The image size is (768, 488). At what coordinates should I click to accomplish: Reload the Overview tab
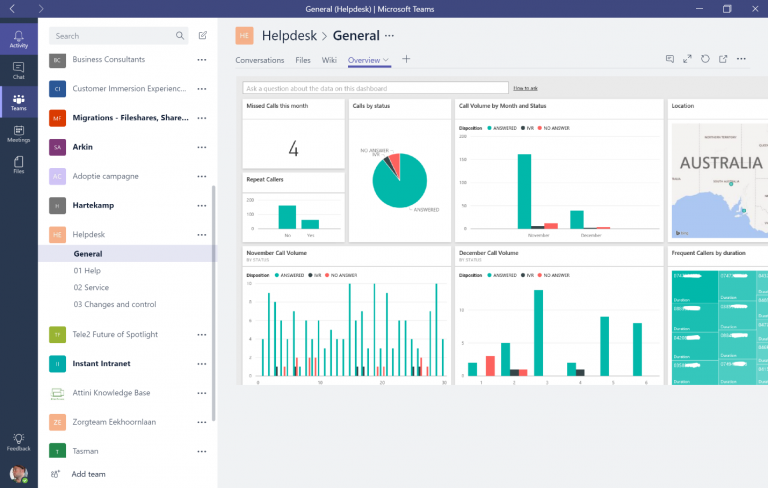tap(705, 59)
